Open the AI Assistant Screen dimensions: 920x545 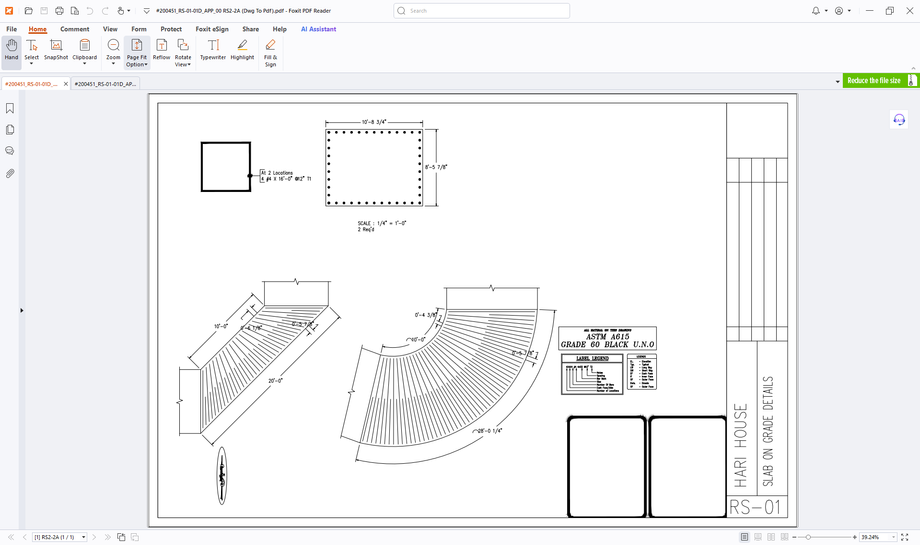[319, 29]
